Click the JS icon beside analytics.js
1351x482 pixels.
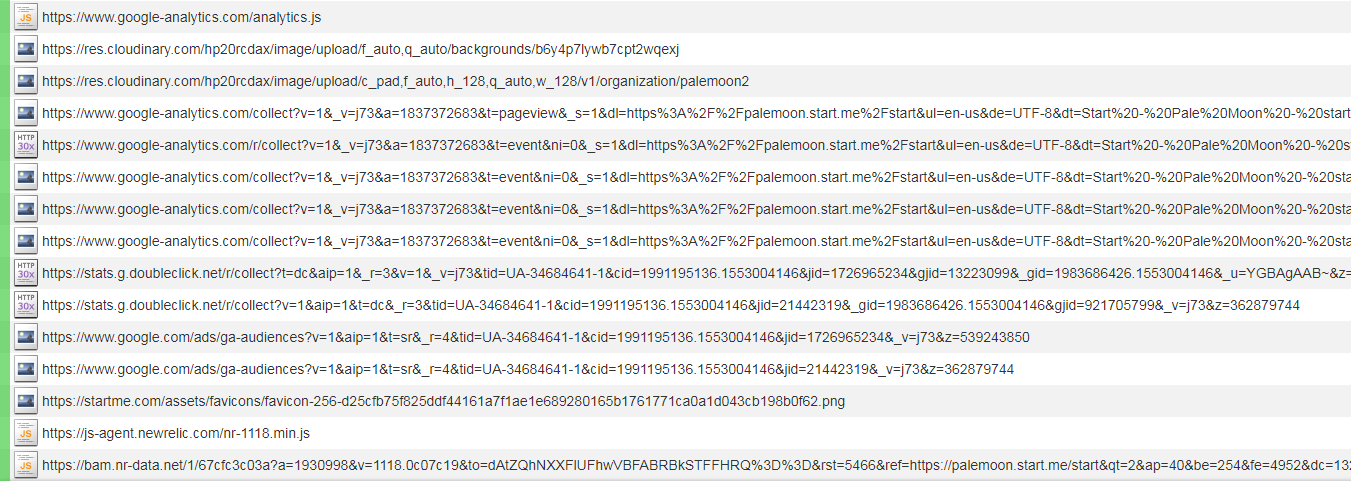(x=26, y=17)
